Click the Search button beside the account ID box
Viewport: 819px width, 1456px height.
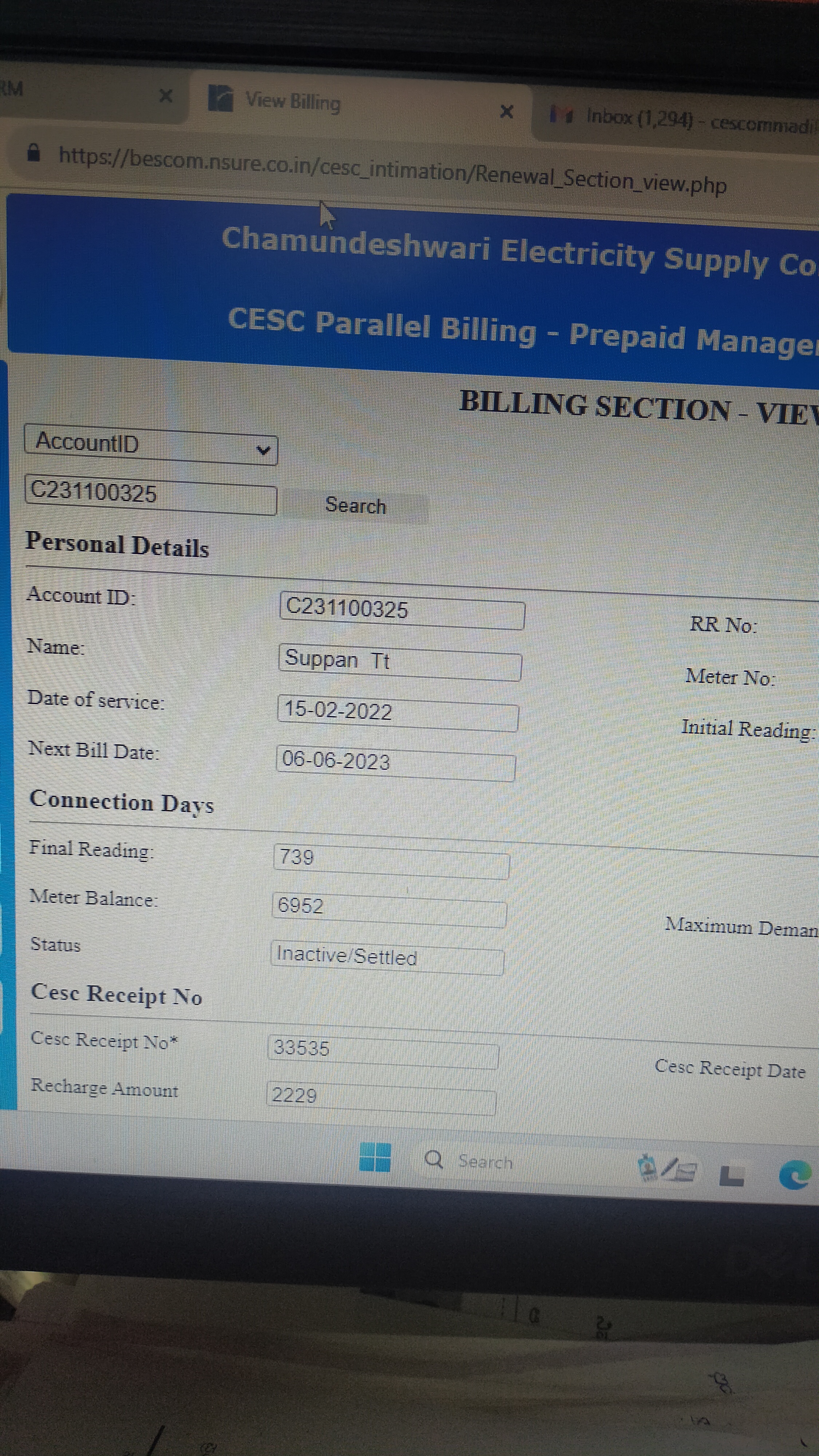[x=356, y=505]
